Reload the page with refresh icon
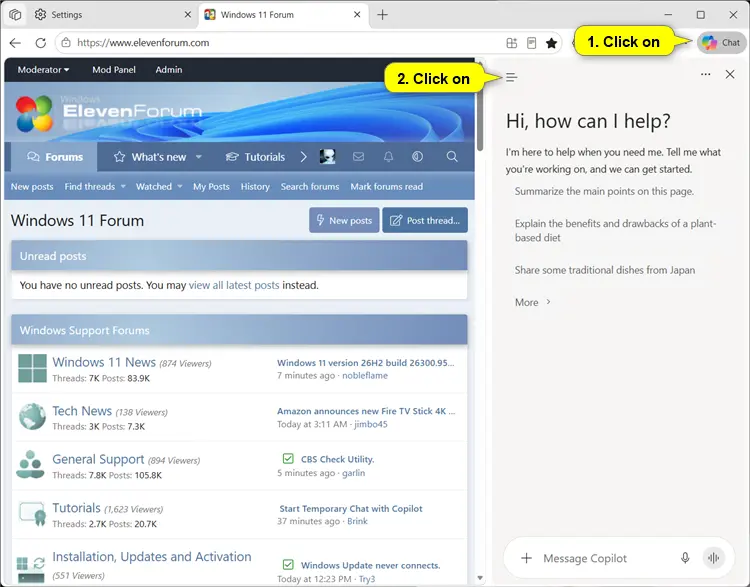Viewport: 750px width, 587px height. 41,43
